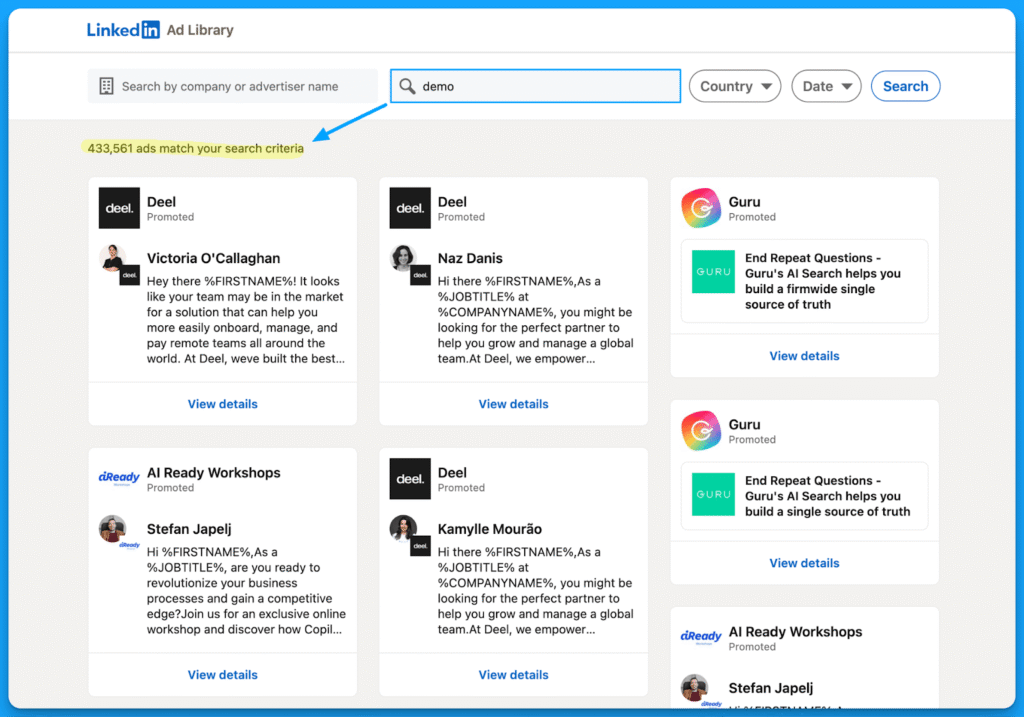This screenshot has height=717, width=1024.
Task: Click the LinkedIn logo in the header
Action: pos(123,30)
